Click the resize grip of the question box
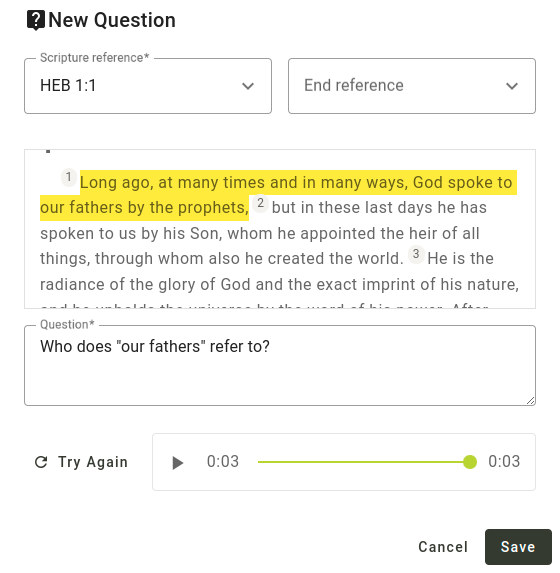The image size is (560, 573). tap(530, 401)
